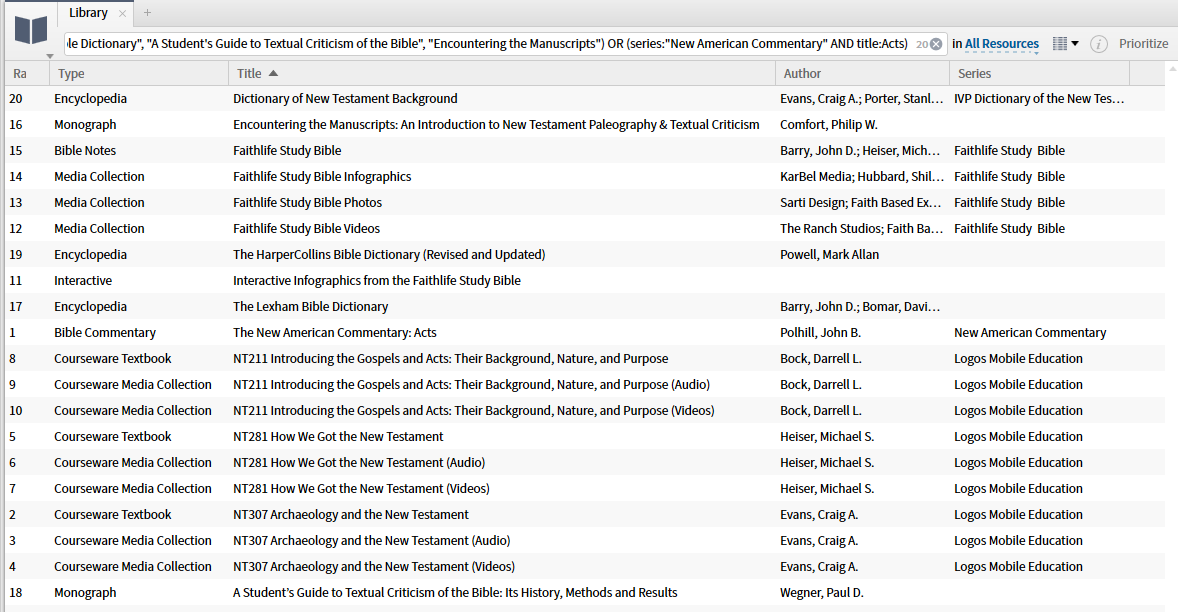Select NT281 How We Got the New Testament textbook
Viewport: 1178px width, 612px height.
click(338, 436)
